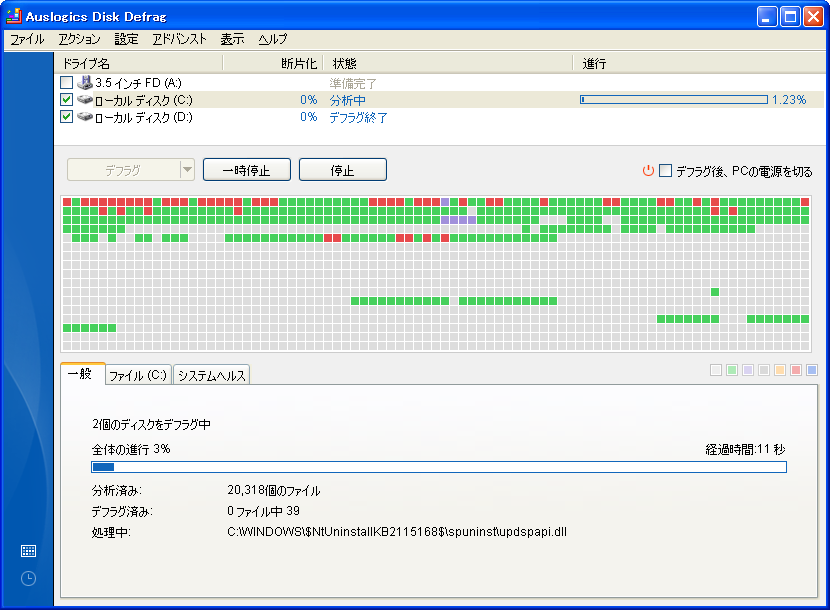Viewport: 830px width, 610px height.
Task: Click the greyed-out デフラグ button
Action: tap(123, 170)
